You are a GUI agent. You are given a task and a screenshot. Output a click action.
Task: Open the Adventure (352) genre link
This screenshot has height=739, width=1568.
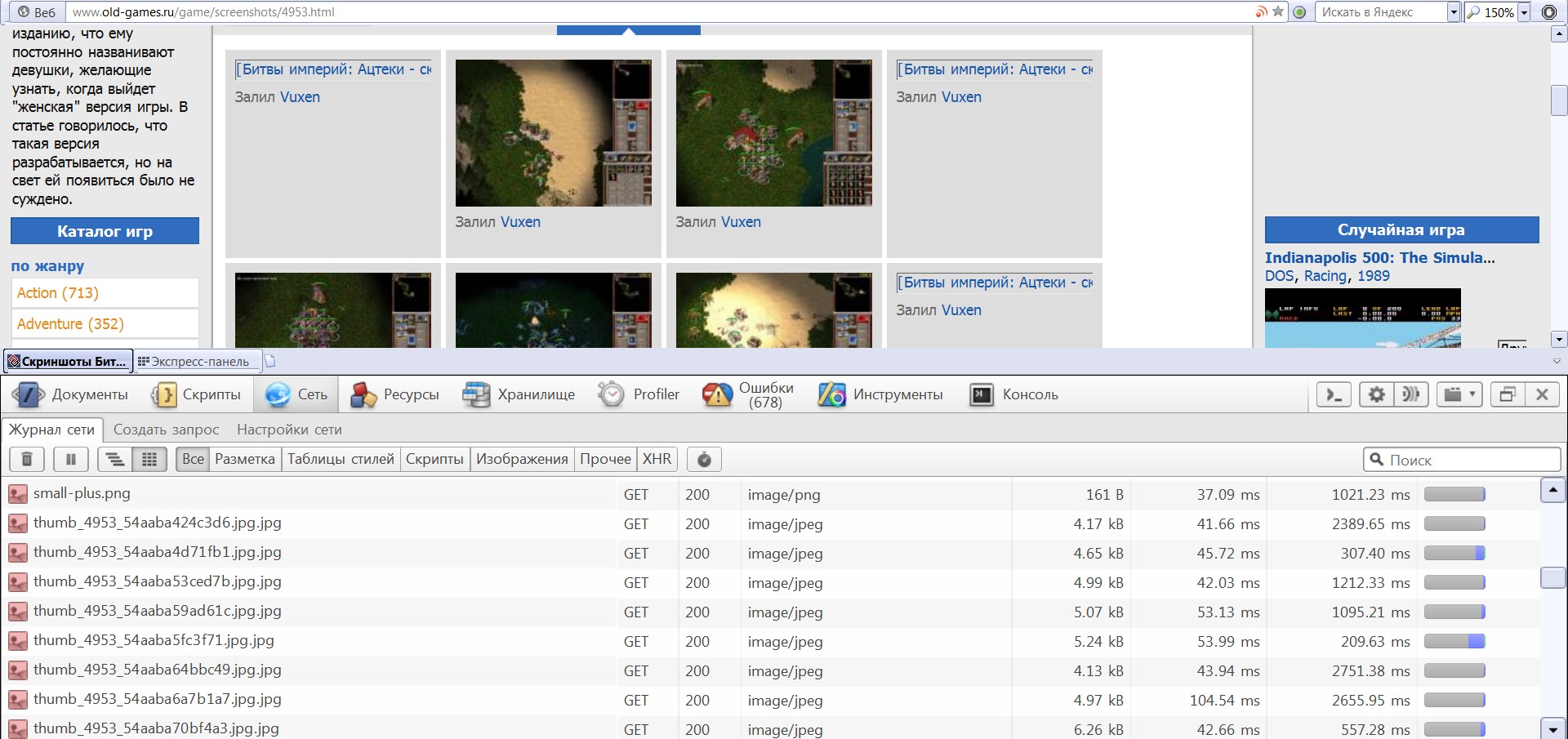pos(70,324)
